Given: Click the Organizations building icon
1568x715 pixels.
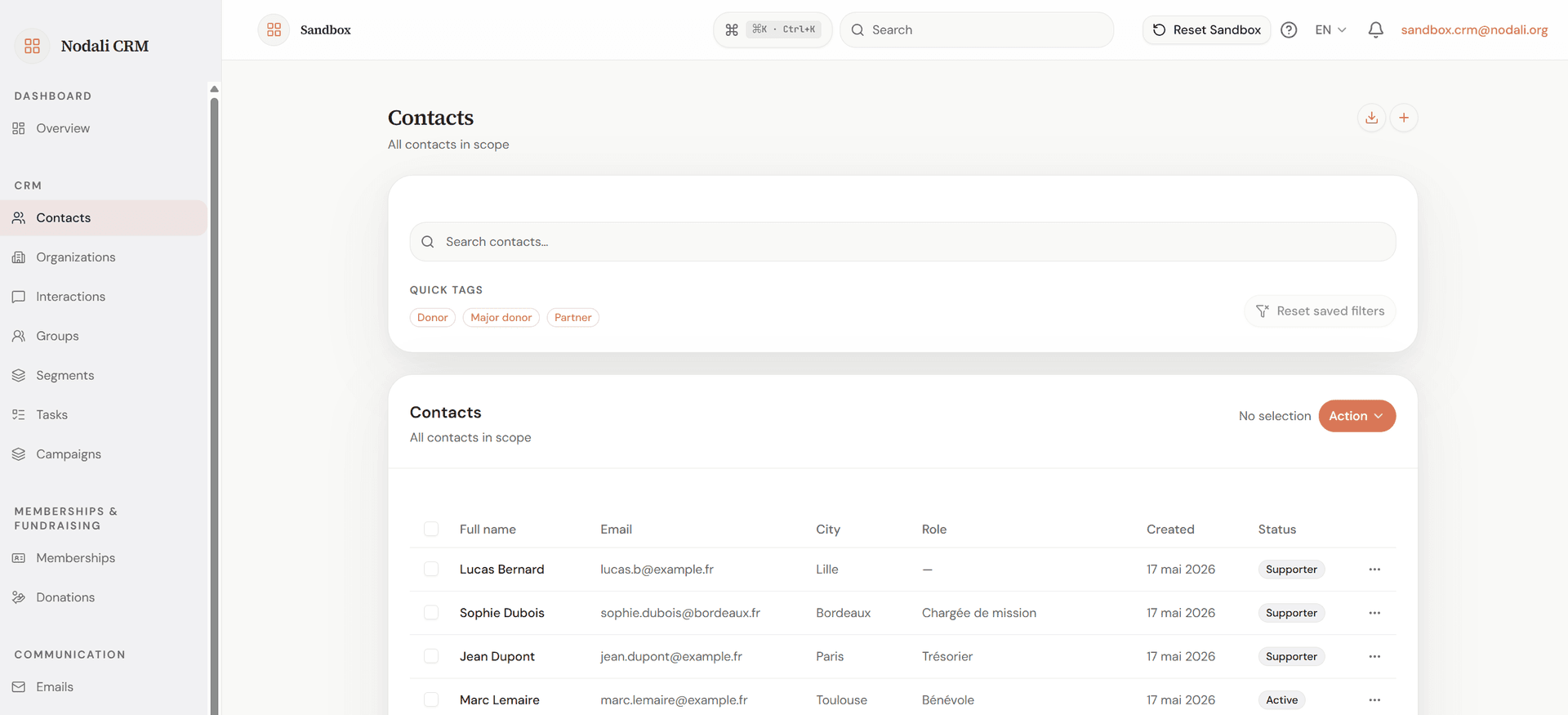Looking at the screenshot, I should 19,257.
